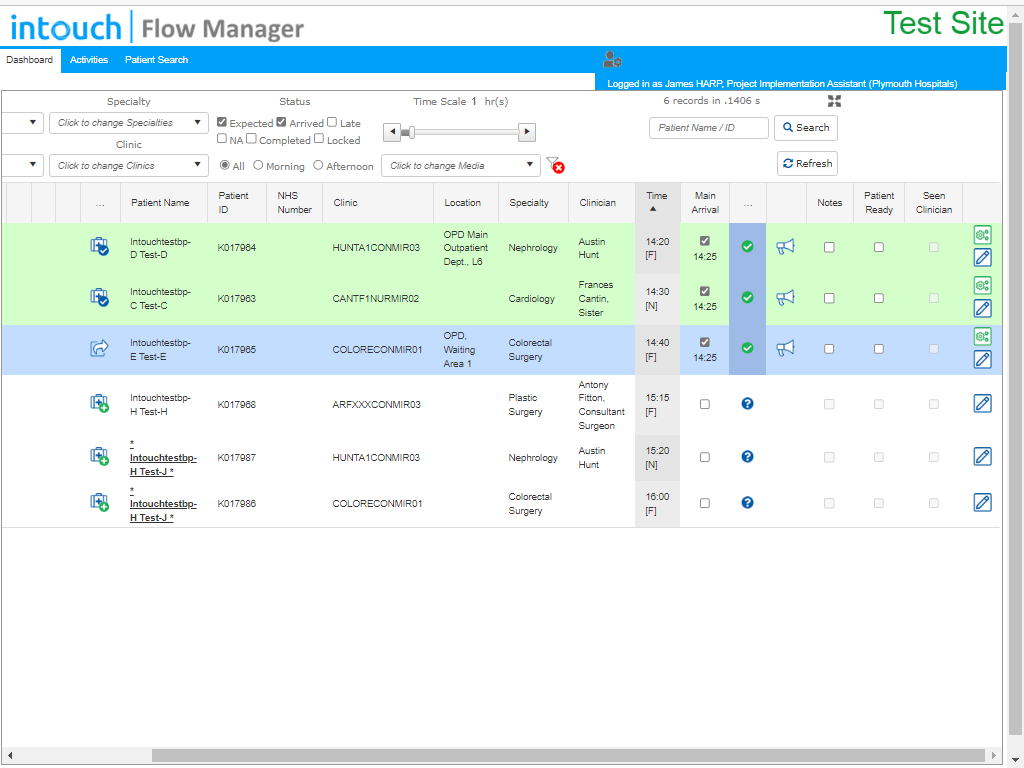Uncheck the Expected status checkbox
Viewport: 1024px width, 768px height.
point(222,122)
